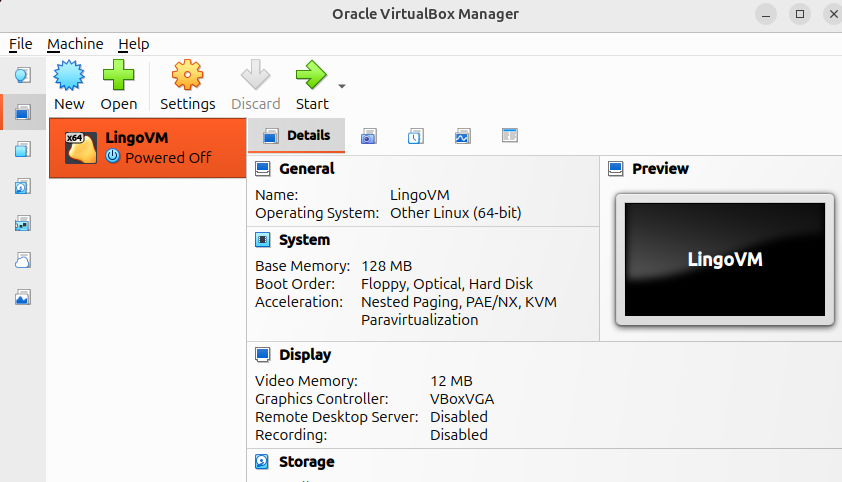The image size is (842, 482).
Task: Switch to the Logs tab icon
Action: (415, 136)
